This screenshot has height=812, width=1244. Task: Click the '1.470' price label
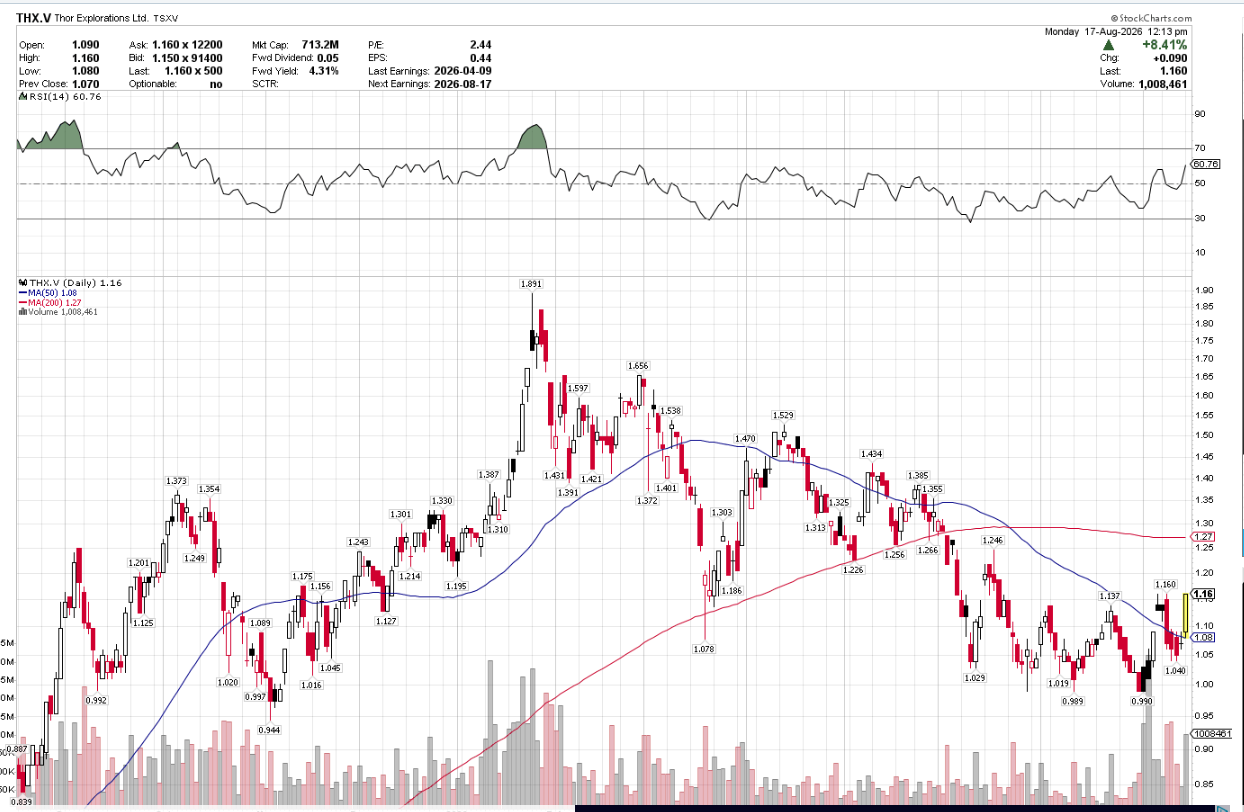(x=745, y=438)
